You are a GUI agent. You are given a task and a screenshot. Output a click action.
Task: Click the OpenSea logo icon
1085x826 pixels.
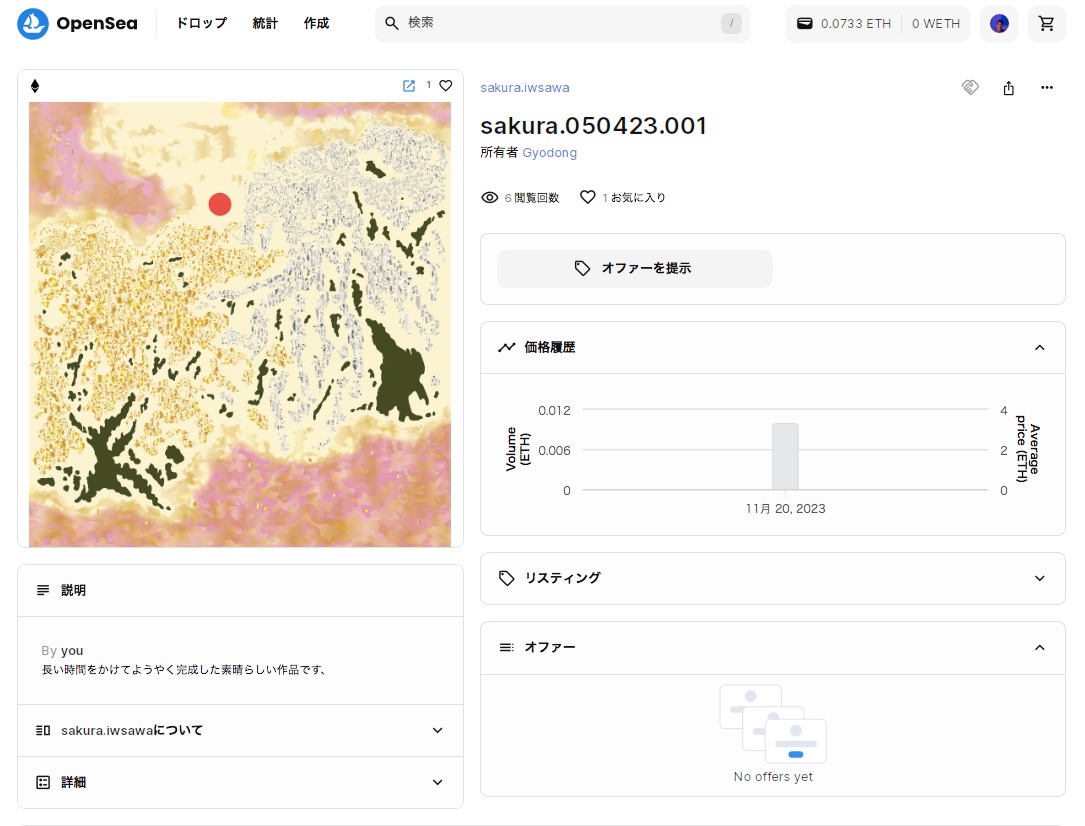tap(33, 23)
